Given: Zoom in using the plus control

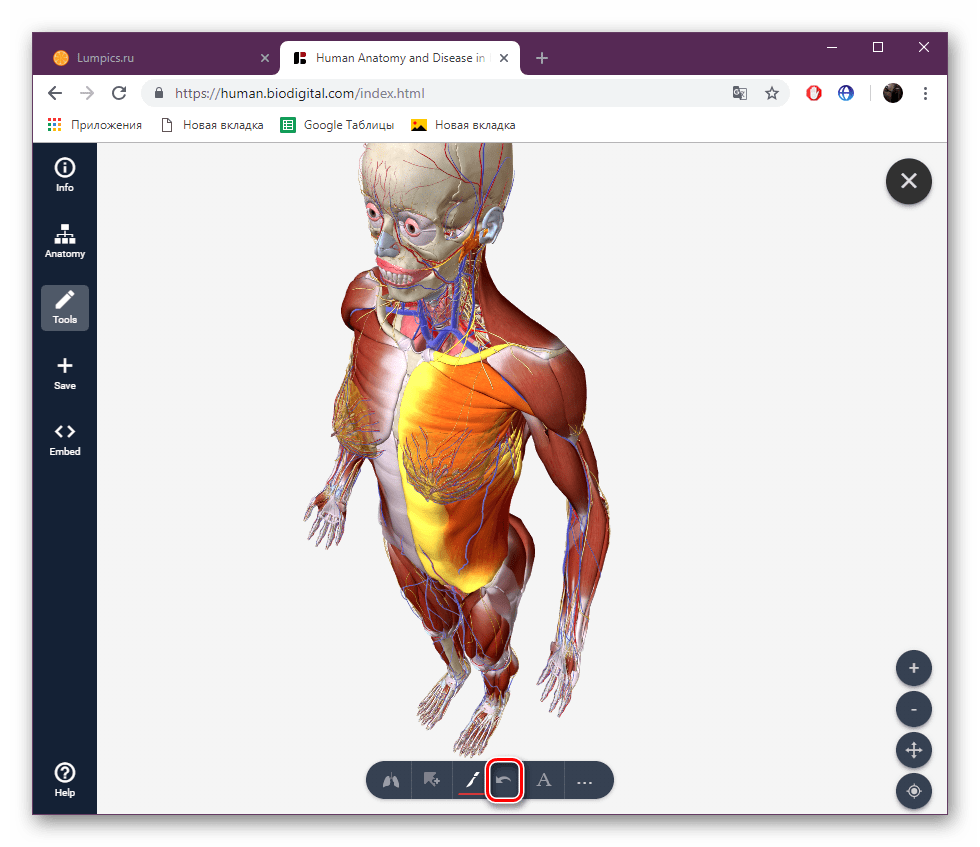Looking at the screenshot, I should tap(913, 668).
